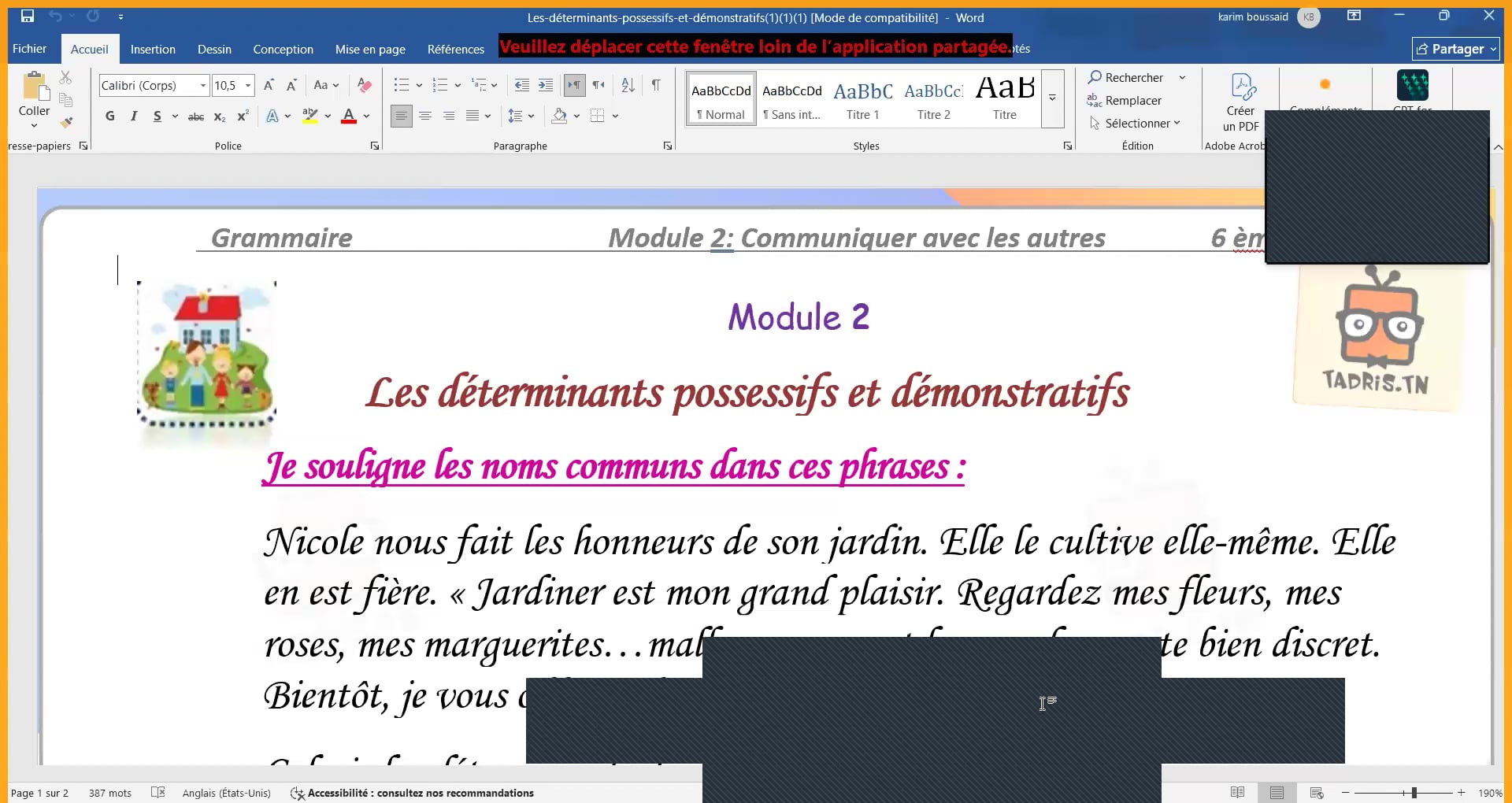The image size is (1512, 803).
Task: Zoom in with the plus icon
Action: 1461,792
